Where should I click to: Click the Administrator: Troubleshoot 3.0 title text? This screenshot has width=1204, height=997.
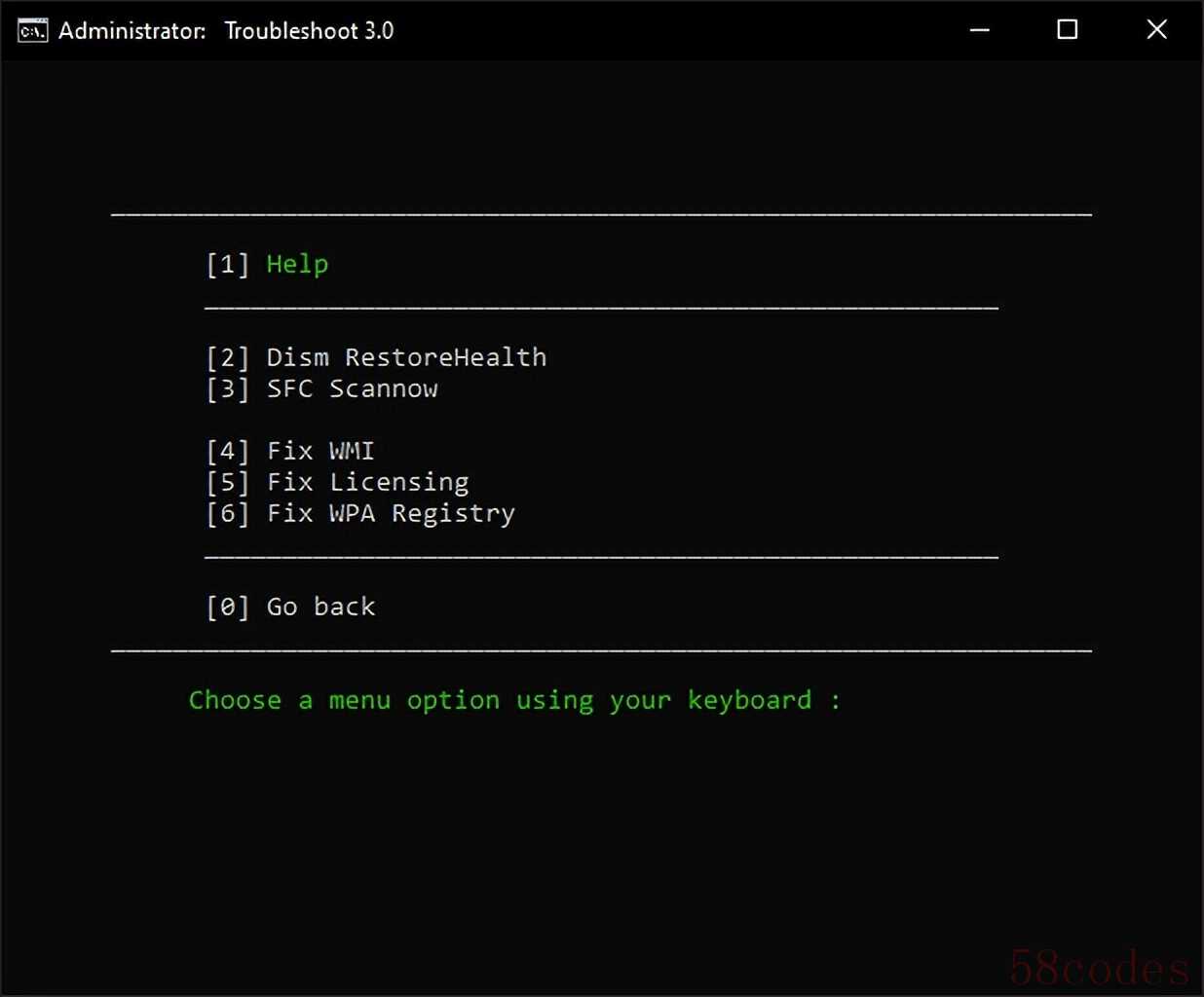226,31
